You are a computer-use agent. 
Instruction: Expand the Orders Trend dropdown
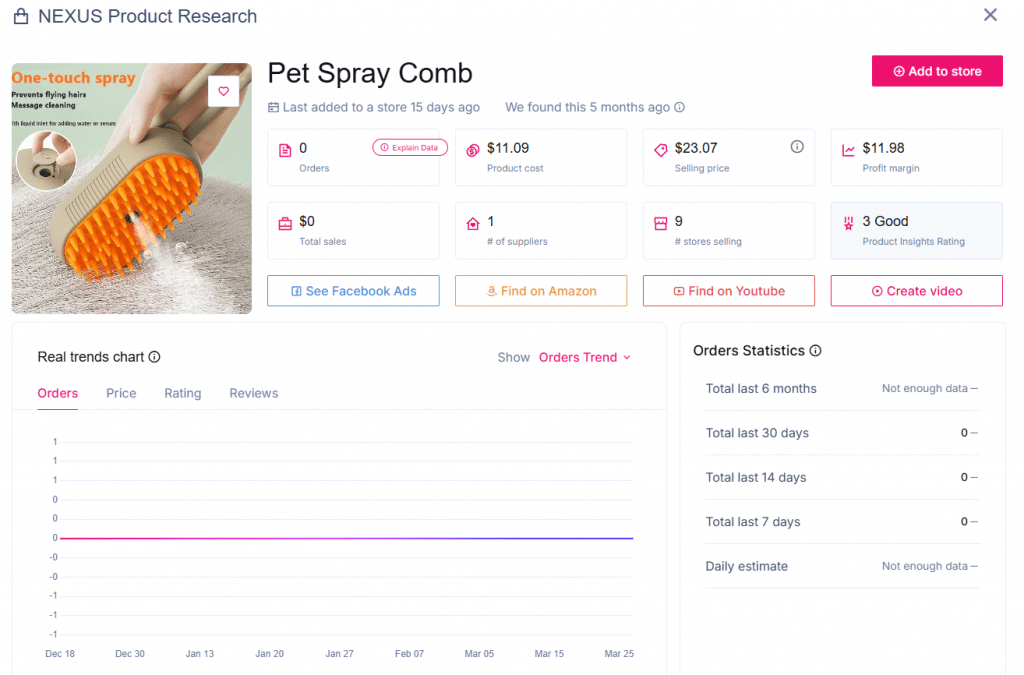click(585, 357)
